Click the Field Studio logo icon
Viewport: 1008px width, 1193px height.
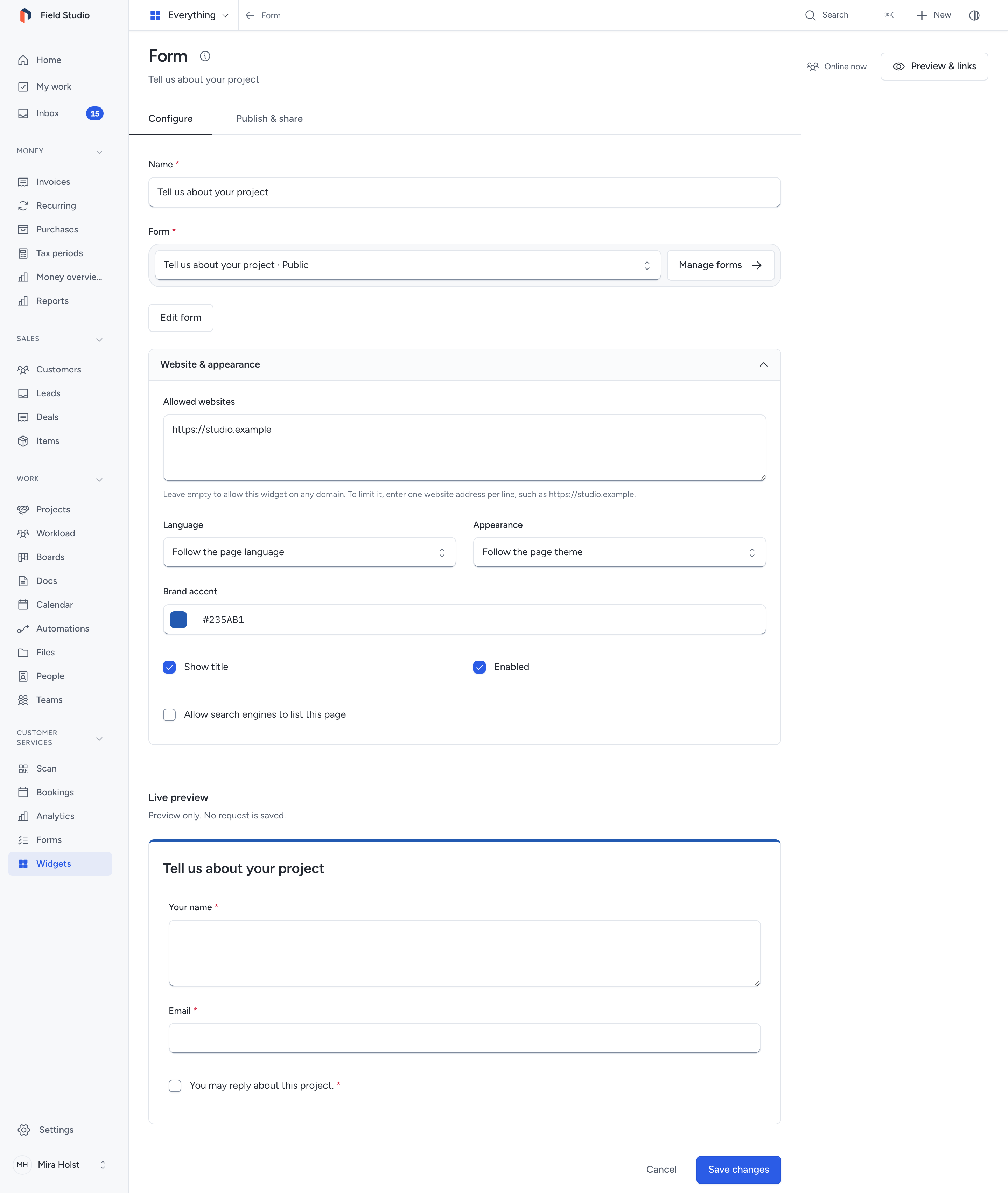tap(25, 15)
